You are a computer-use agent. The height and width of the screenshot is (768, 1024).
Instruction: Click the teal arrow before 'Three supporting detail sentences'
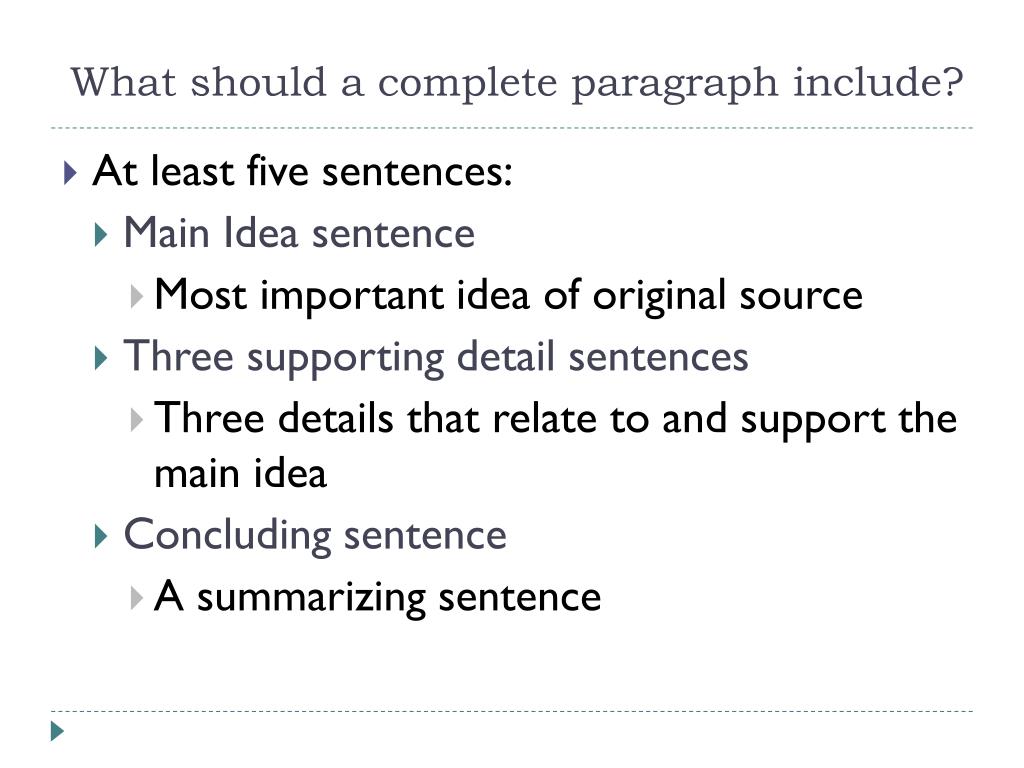click(101, 359)
